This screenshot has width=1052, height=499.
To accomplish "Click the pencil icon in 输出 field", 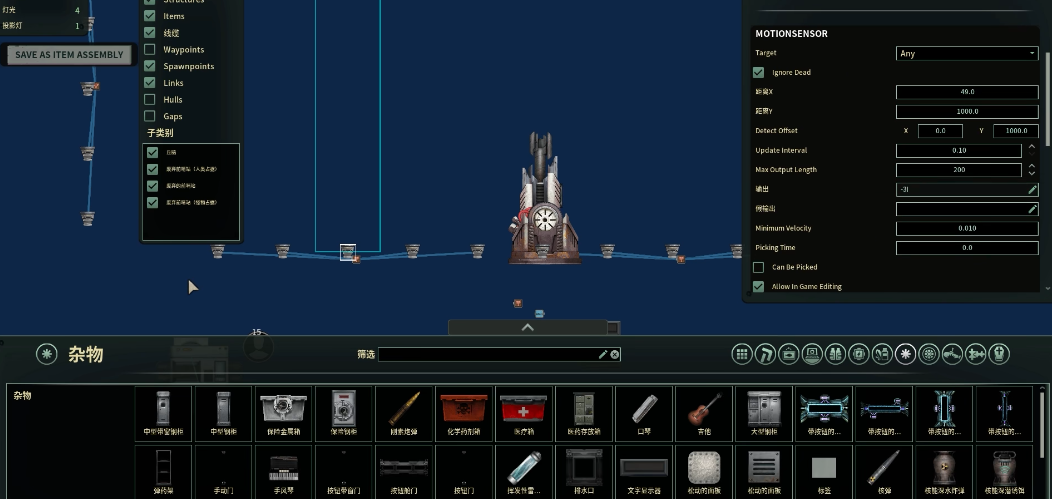I will 1033,190.
